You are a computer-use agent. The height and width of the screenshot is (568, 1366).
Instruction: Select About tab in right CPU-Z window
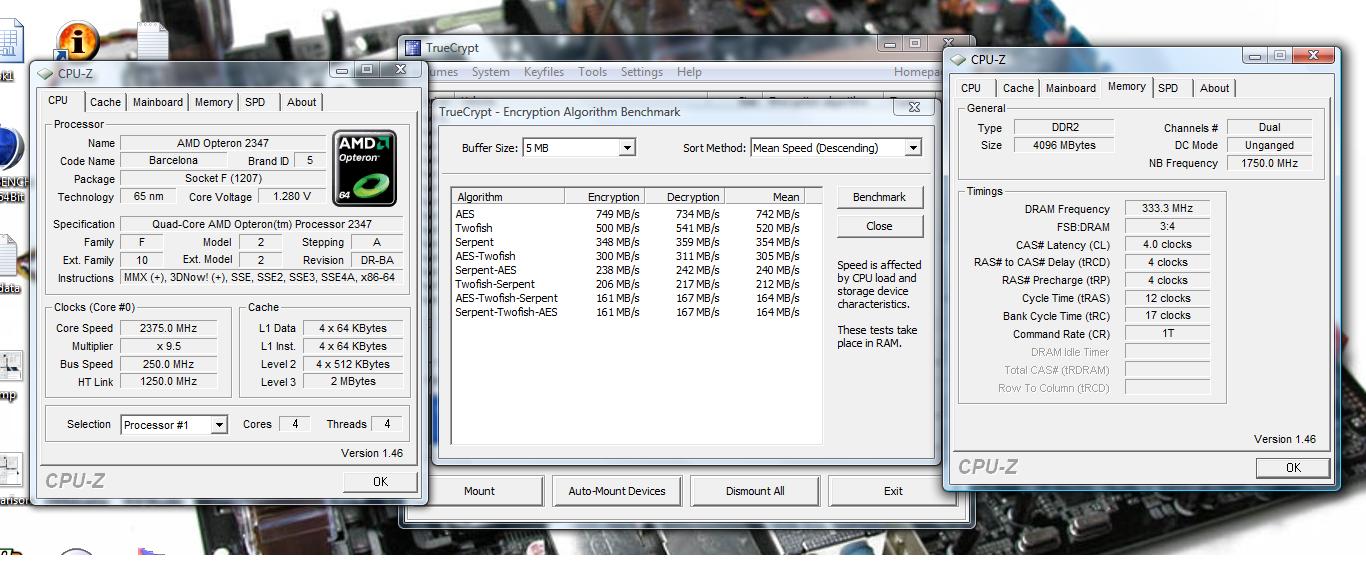coord(1214,88)
